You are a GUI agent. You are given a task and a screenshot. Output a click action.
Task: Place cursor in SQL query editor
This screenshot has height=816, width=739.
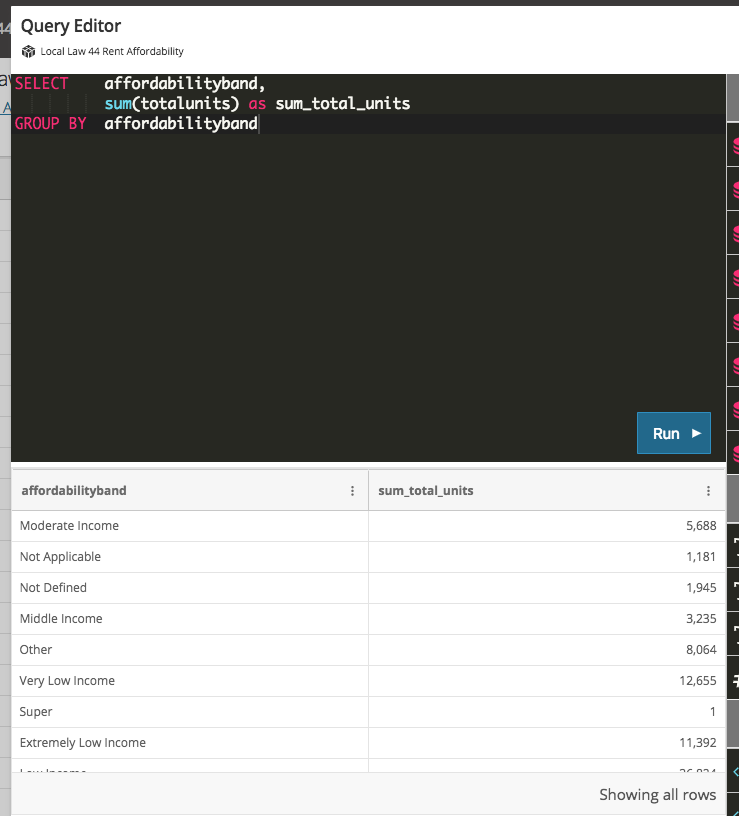[368, 267]
